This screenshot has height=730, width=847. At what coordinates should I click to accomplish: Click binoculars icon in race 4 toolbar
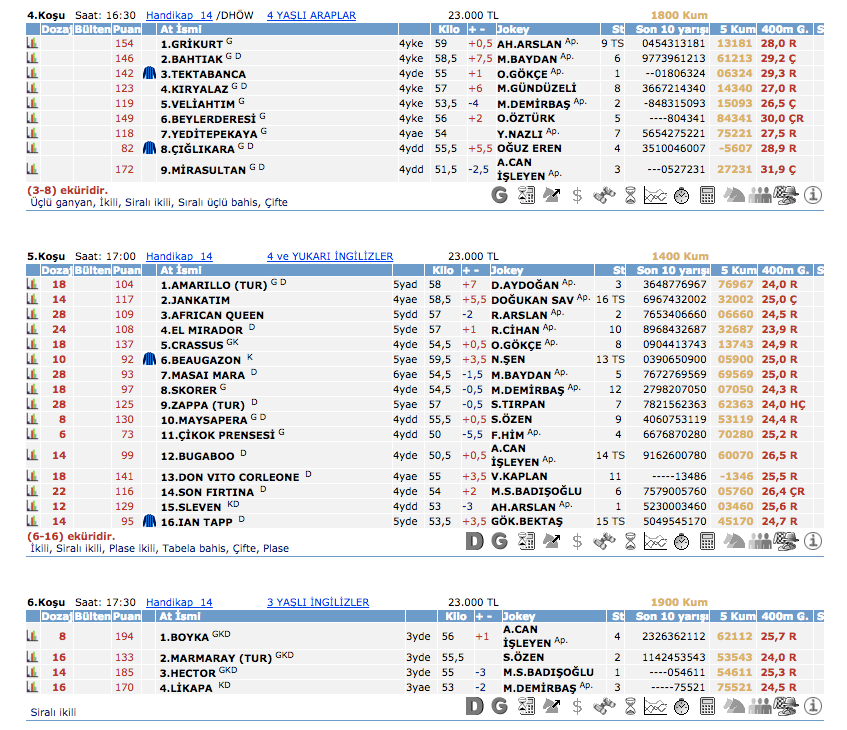(x=603, y=195)
